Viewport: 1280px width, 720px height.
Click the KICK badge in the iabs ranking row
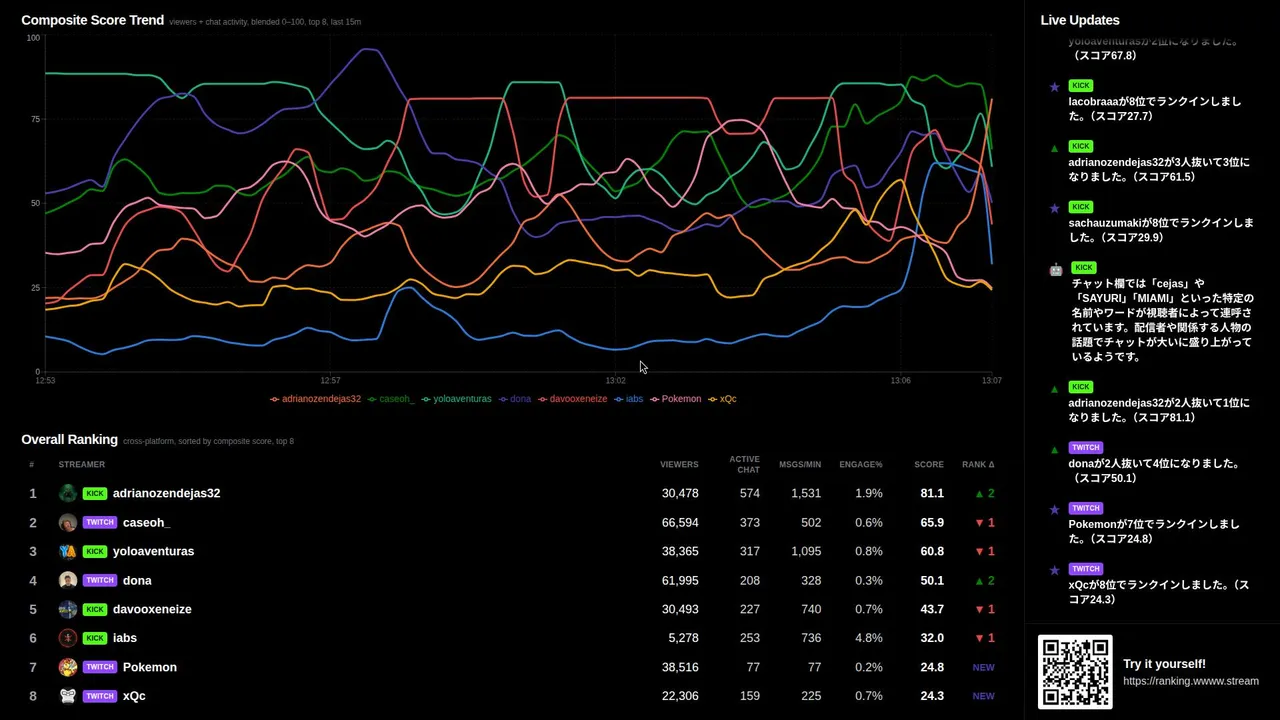[95, 638]
